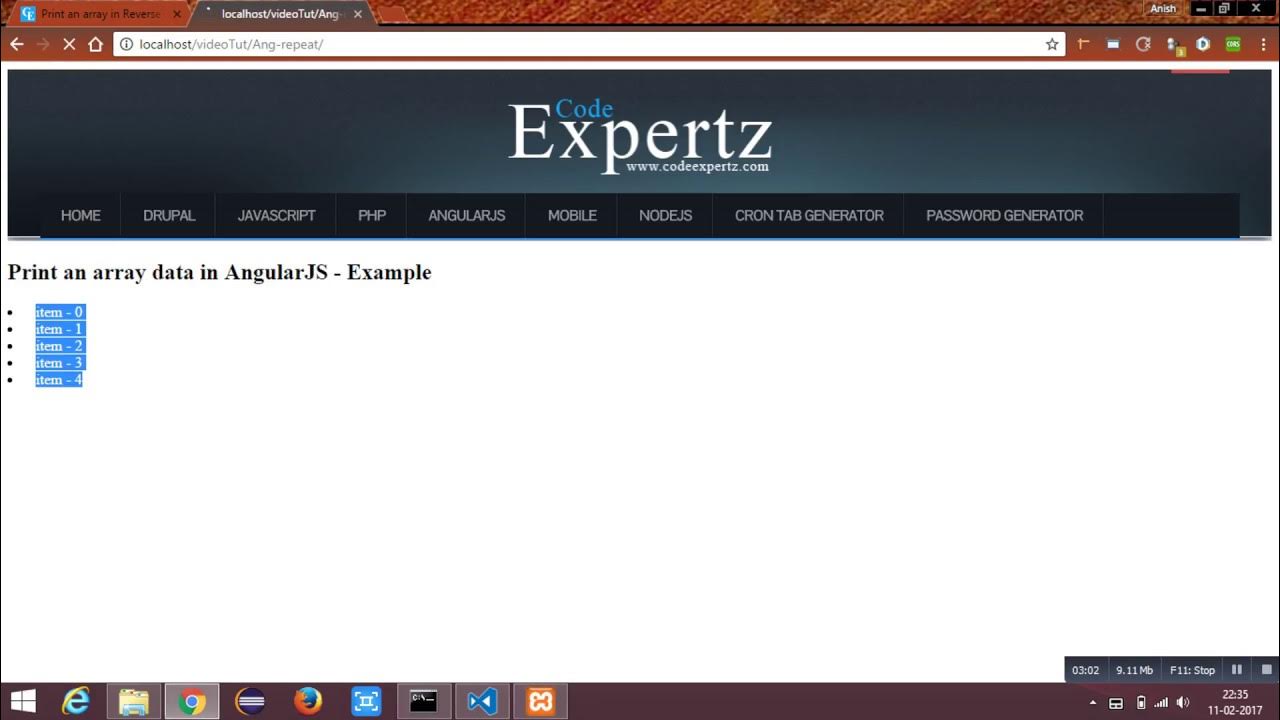This screenshot has height=720, width=1280.
Task: Check the battery status tray icon
Action: coord(1141,702)
